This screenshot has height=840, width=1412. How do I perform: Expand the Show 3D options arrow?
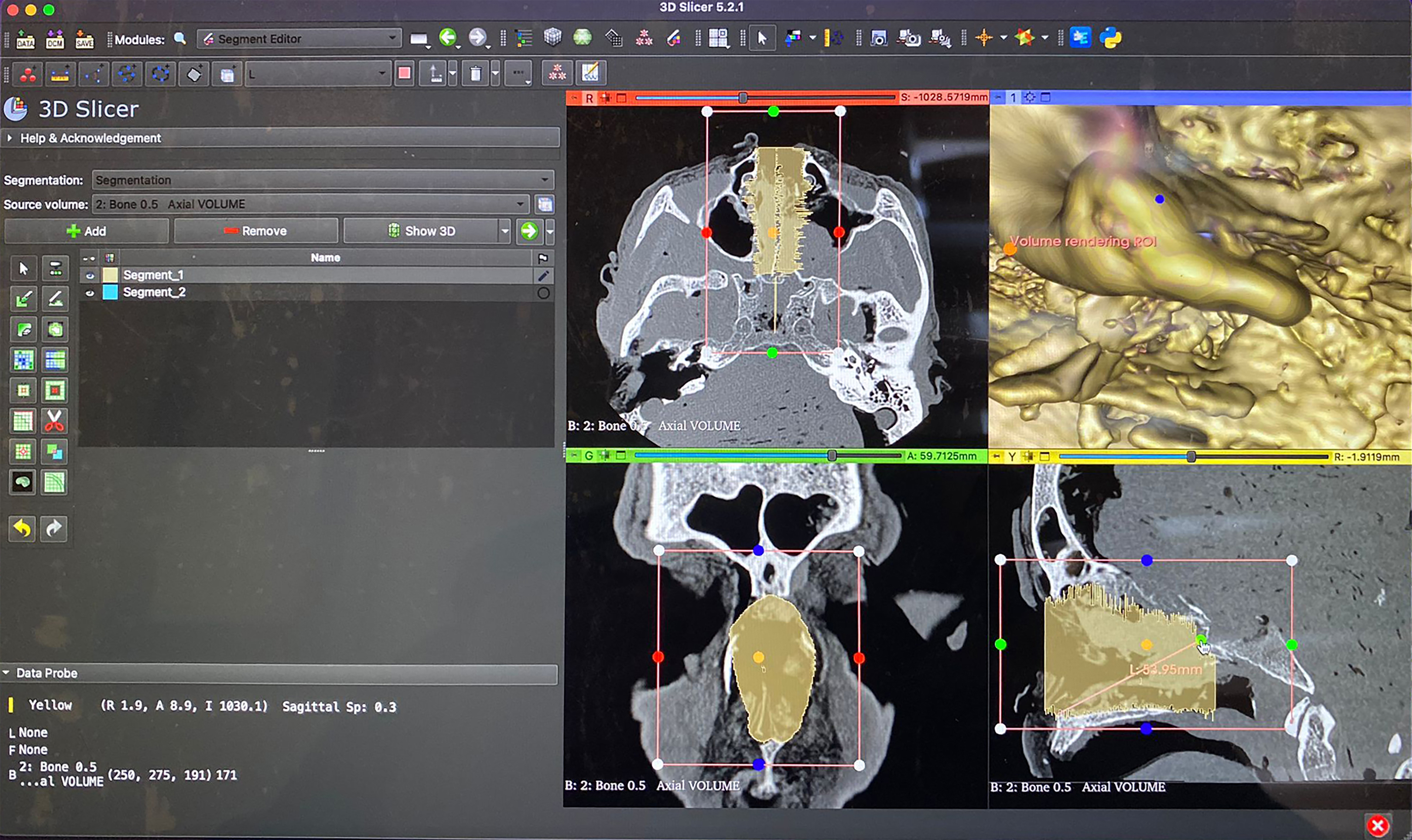pos(504,231)
